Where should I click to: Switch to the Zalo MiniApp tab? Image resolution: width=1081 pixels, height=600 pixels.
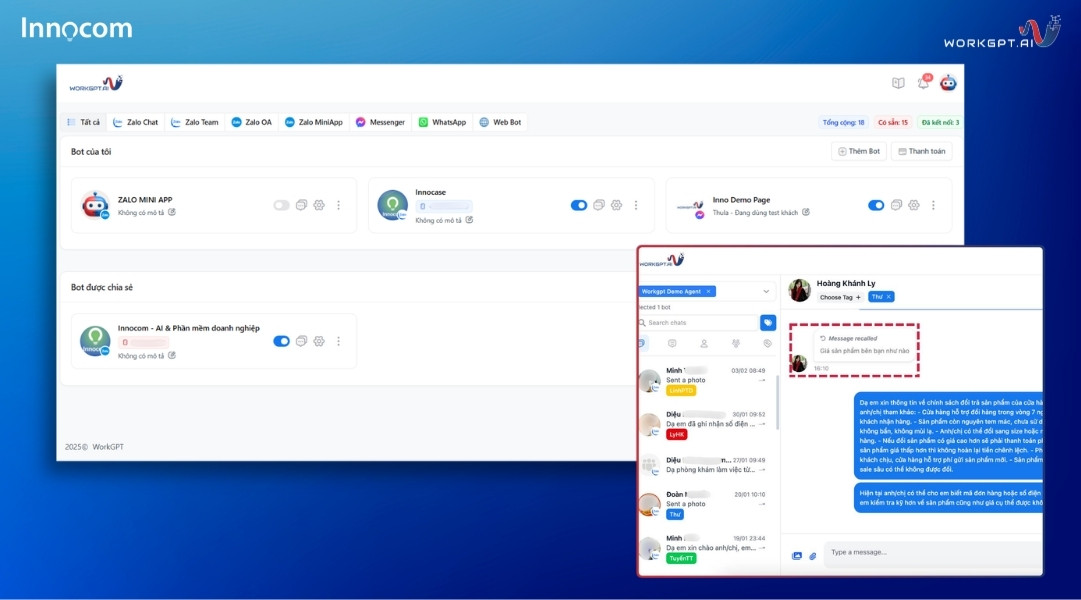tap(314, 122)
